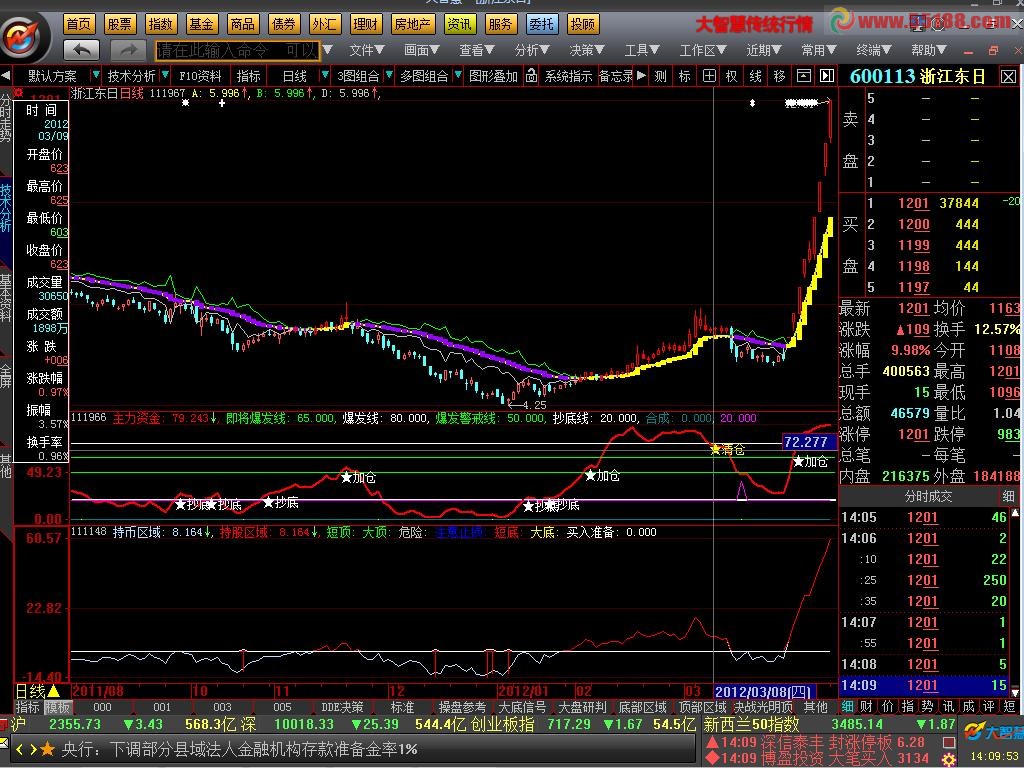Click the forward arrow navigation button
Screen dimensions: 1024x768
[128, 49]
